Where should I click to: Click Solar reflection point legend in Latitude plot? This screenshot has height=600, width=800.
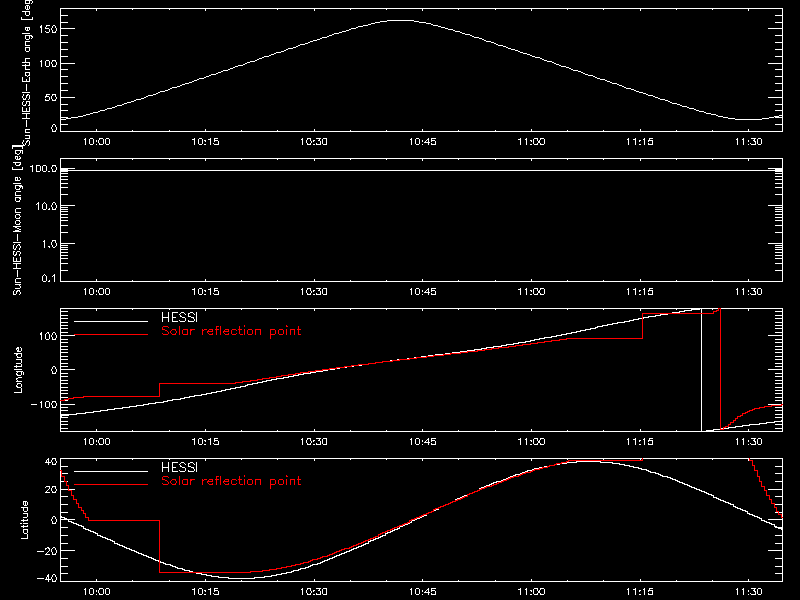pos(231,481)
